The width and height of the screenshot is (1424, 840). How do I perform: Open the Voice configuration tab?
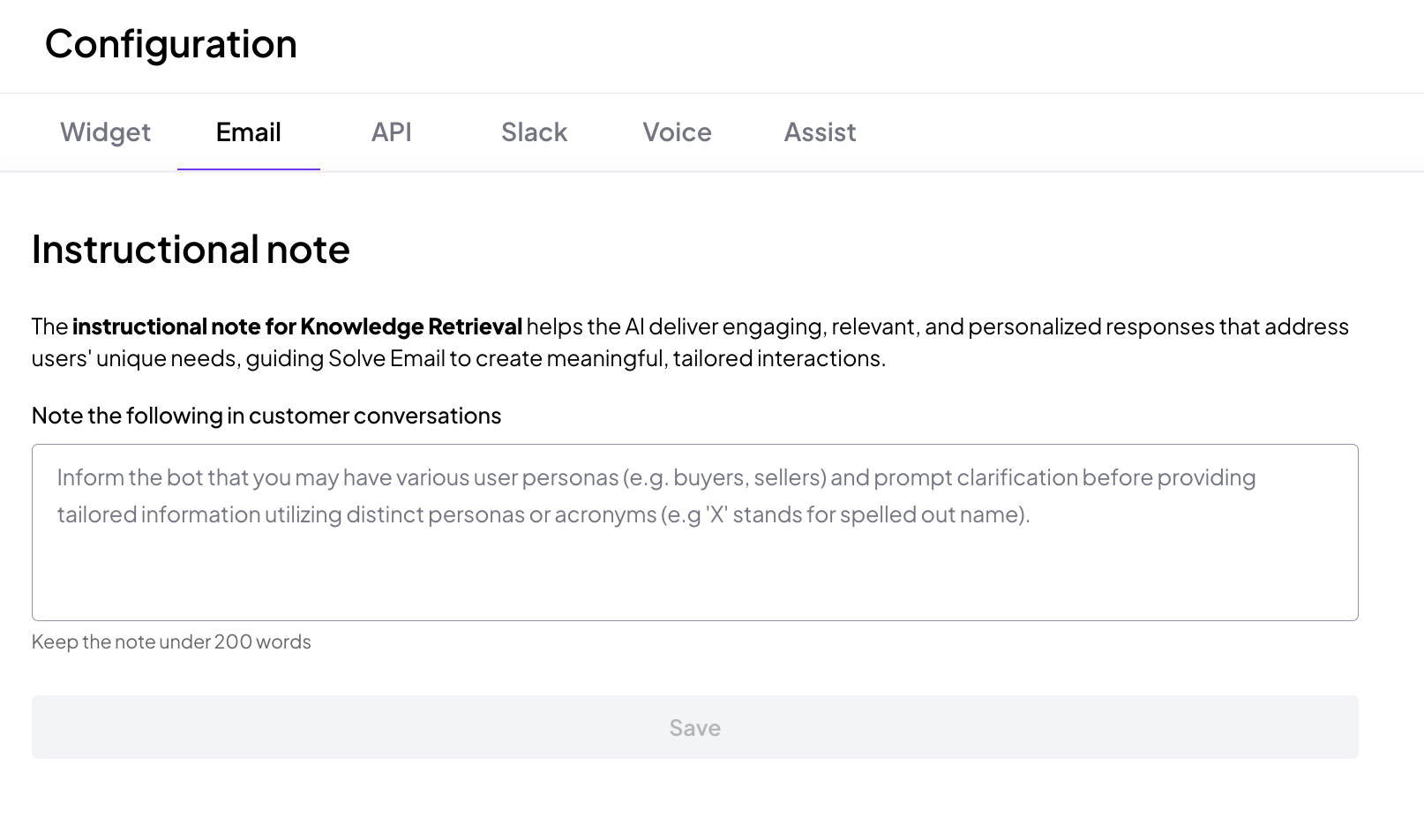click(677, 132)
